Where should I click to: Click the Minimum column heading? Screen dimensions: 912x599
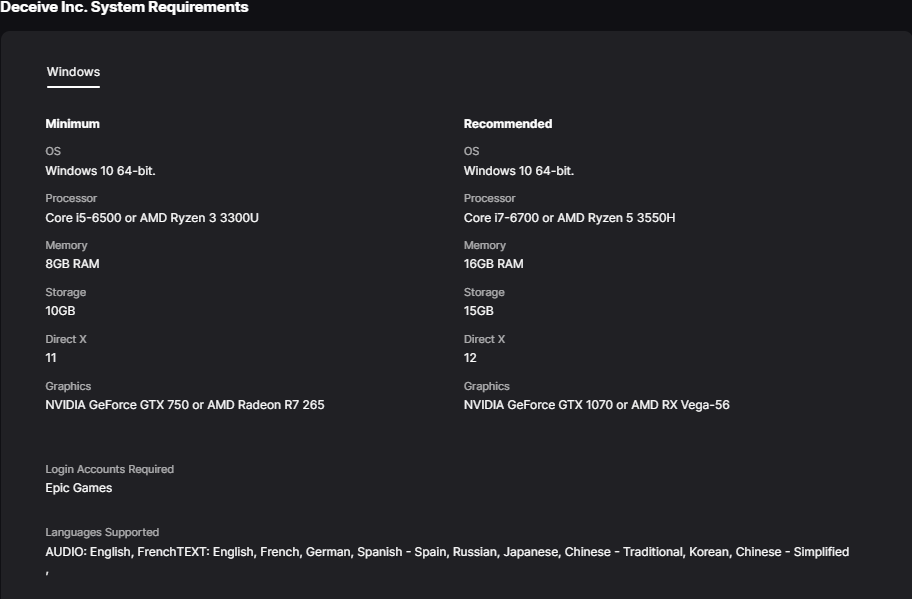pos(72,124)
